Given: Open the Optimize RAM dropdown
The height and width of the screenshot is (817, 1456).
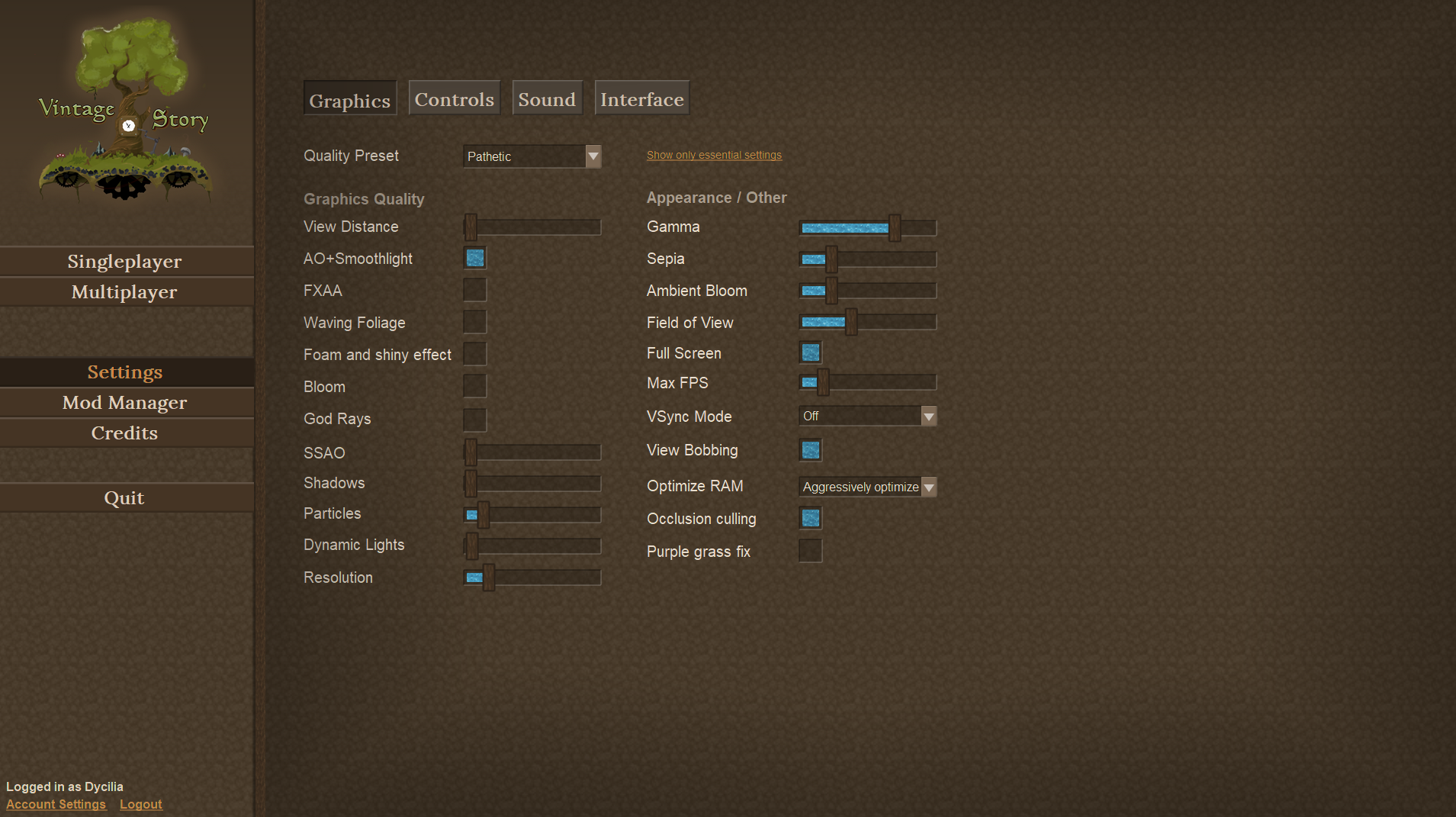Looking at the screenshot, I should point(867,487).
